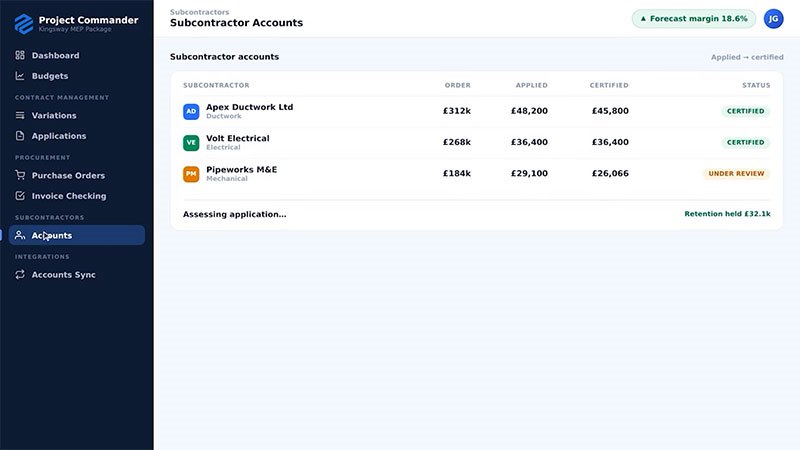
Task: Click the Accounts Sync refresh icon
Action: pyautogui.click(x=20, y=274)
